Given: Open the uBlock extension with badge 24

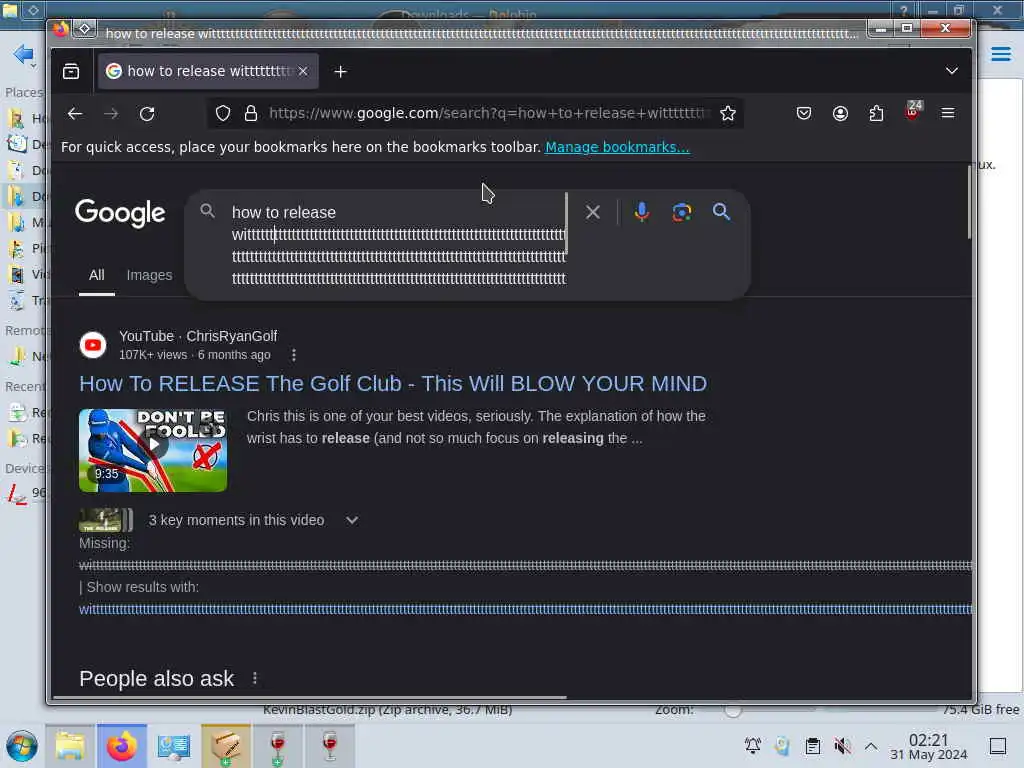Looking at the screenshot, I should (x=913, y=112).
